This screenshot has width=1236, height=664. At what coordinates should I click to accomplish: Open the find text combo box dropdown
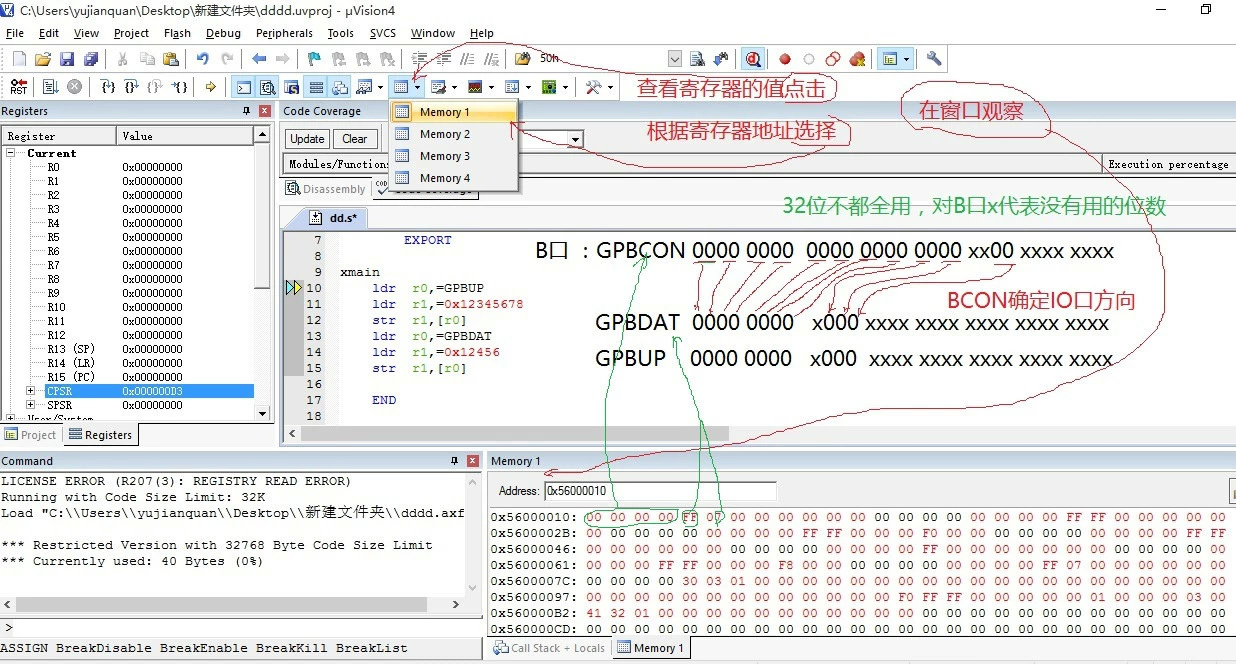674,59
